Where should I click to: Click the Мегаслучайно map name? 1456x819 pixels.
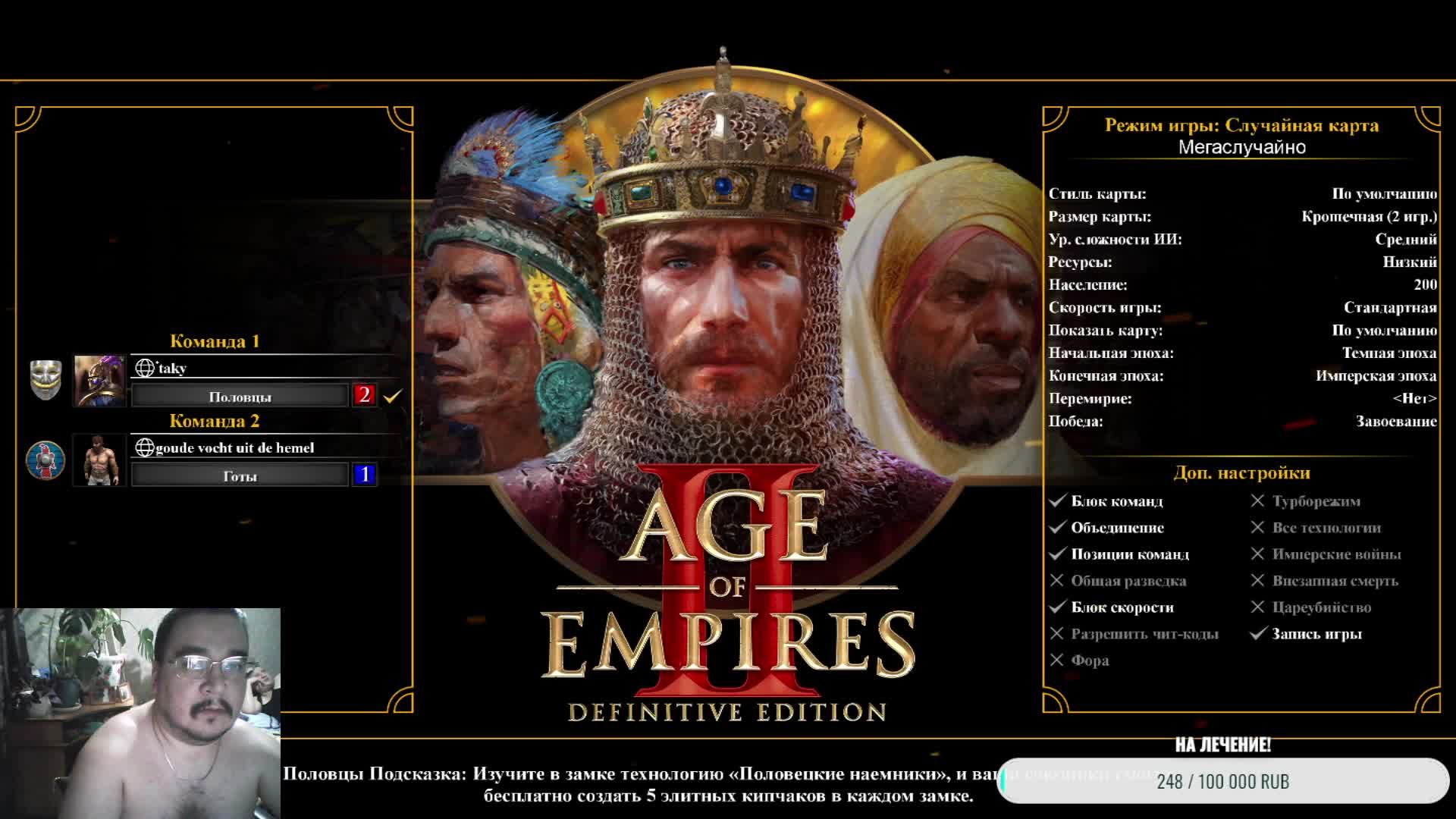(x=1241, y=148)
